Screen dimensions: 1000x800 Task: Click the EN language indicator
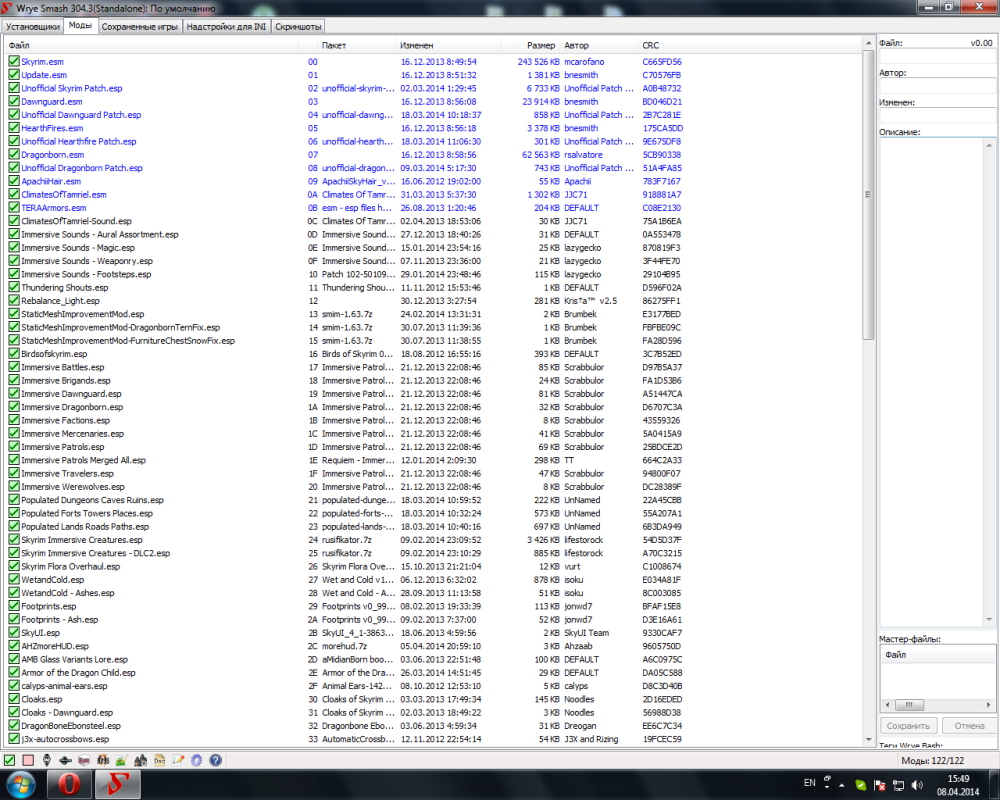coord(809,783)
